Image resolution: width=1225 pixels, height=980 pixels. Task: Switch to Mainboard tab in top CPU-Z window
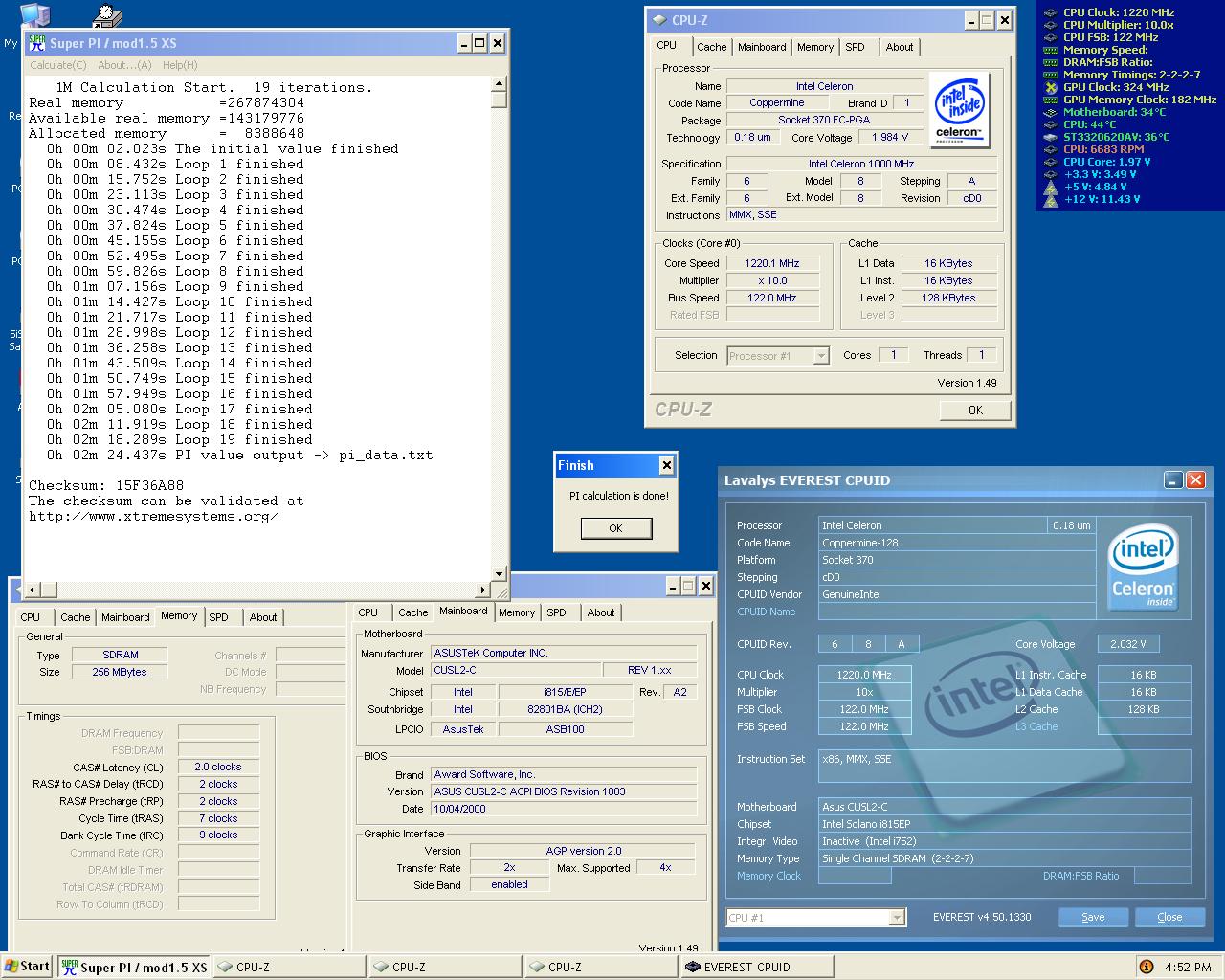(762, 47)
